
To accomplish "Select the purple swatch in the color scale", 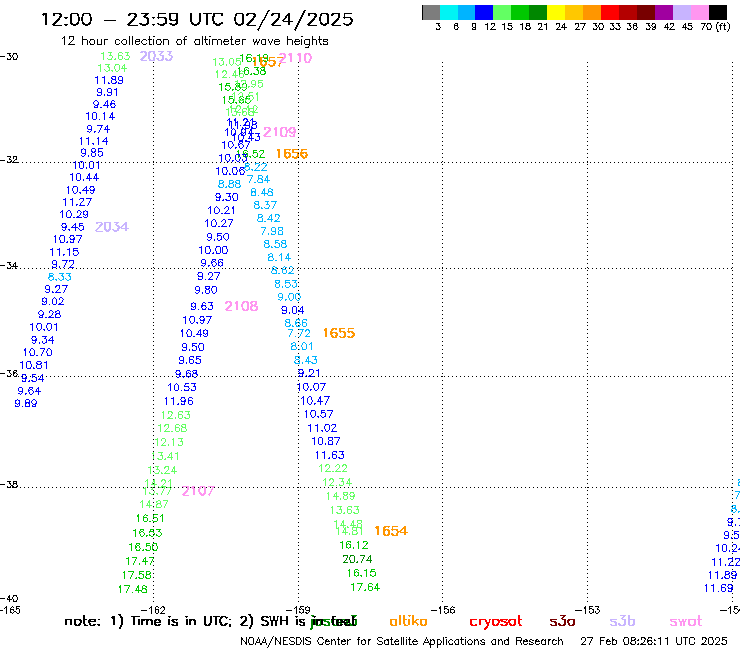I will (x=664, y=12).
